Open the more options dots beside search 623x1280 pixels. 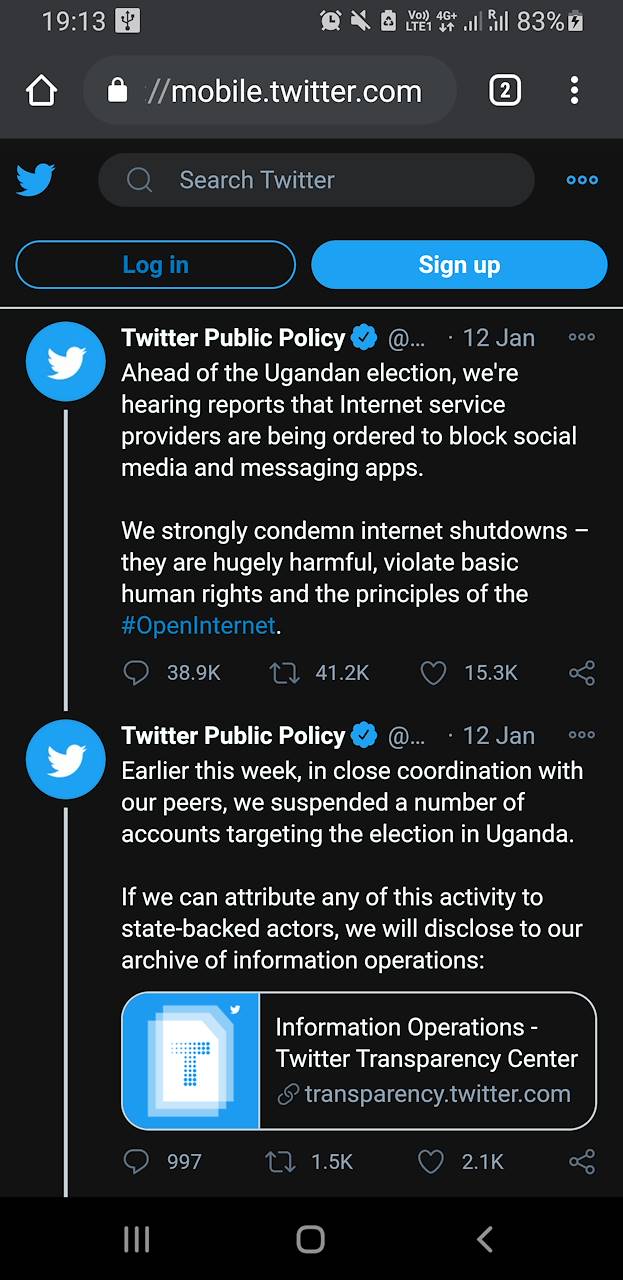coord(582,180)
